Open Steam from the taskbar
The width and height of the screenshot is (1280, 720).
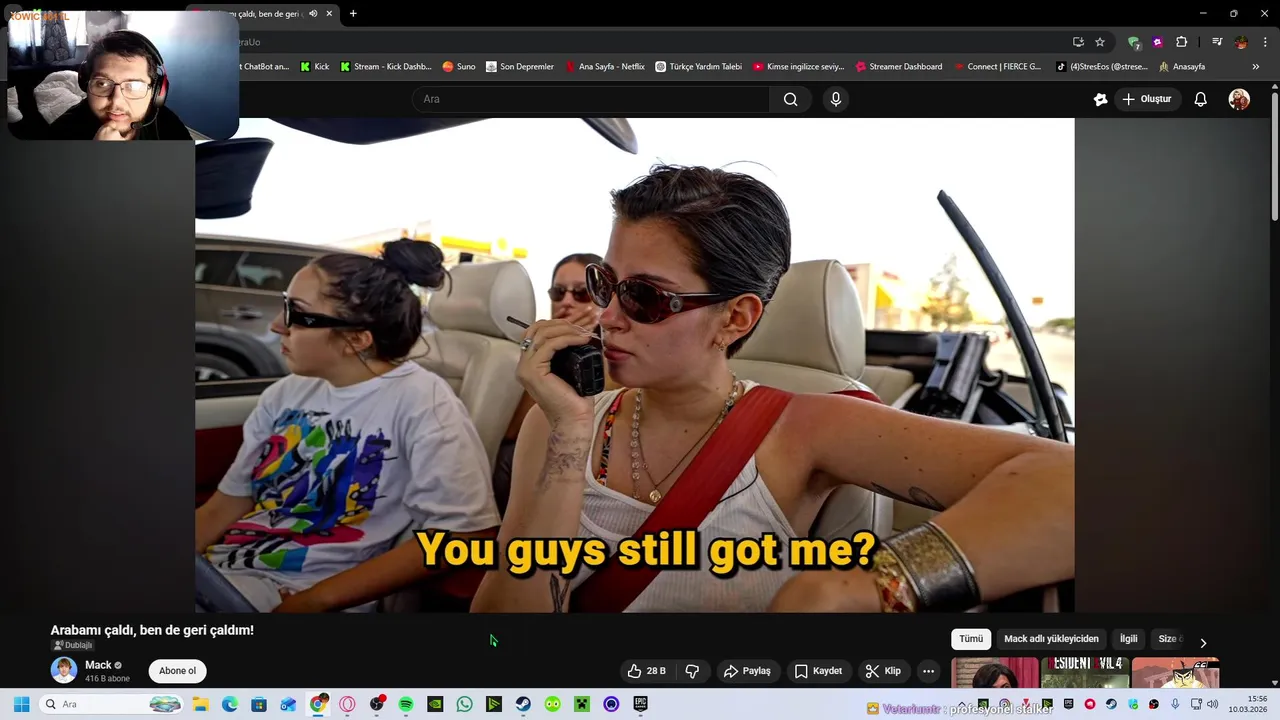(x=523, y=704)
